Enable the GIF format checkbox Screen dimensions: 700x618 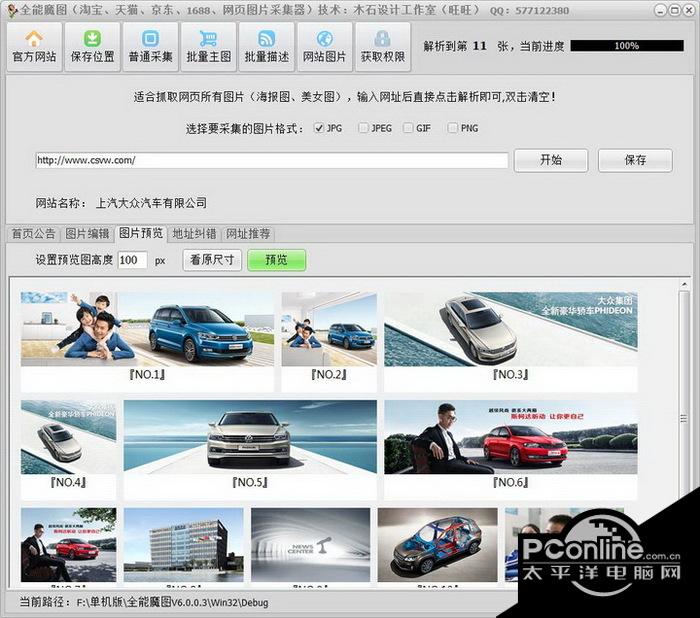[x=408, y=128]
